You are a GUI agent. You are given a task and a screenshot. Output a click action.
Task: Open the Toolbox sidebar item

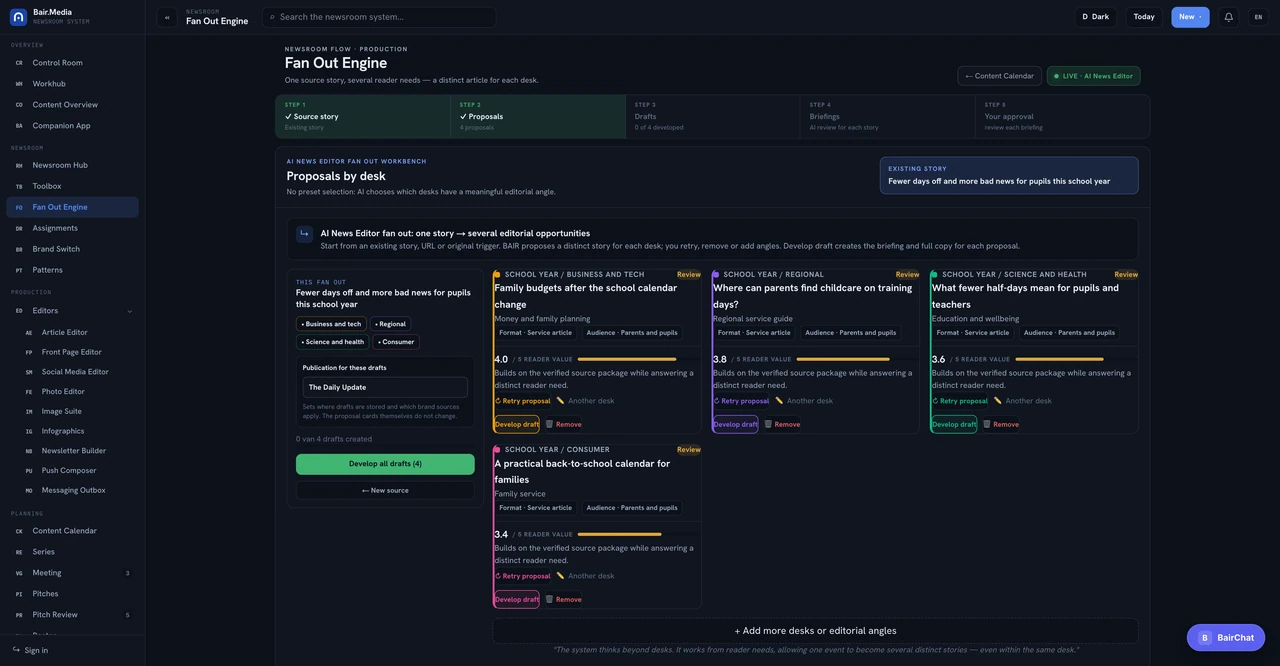click(72, 186)
